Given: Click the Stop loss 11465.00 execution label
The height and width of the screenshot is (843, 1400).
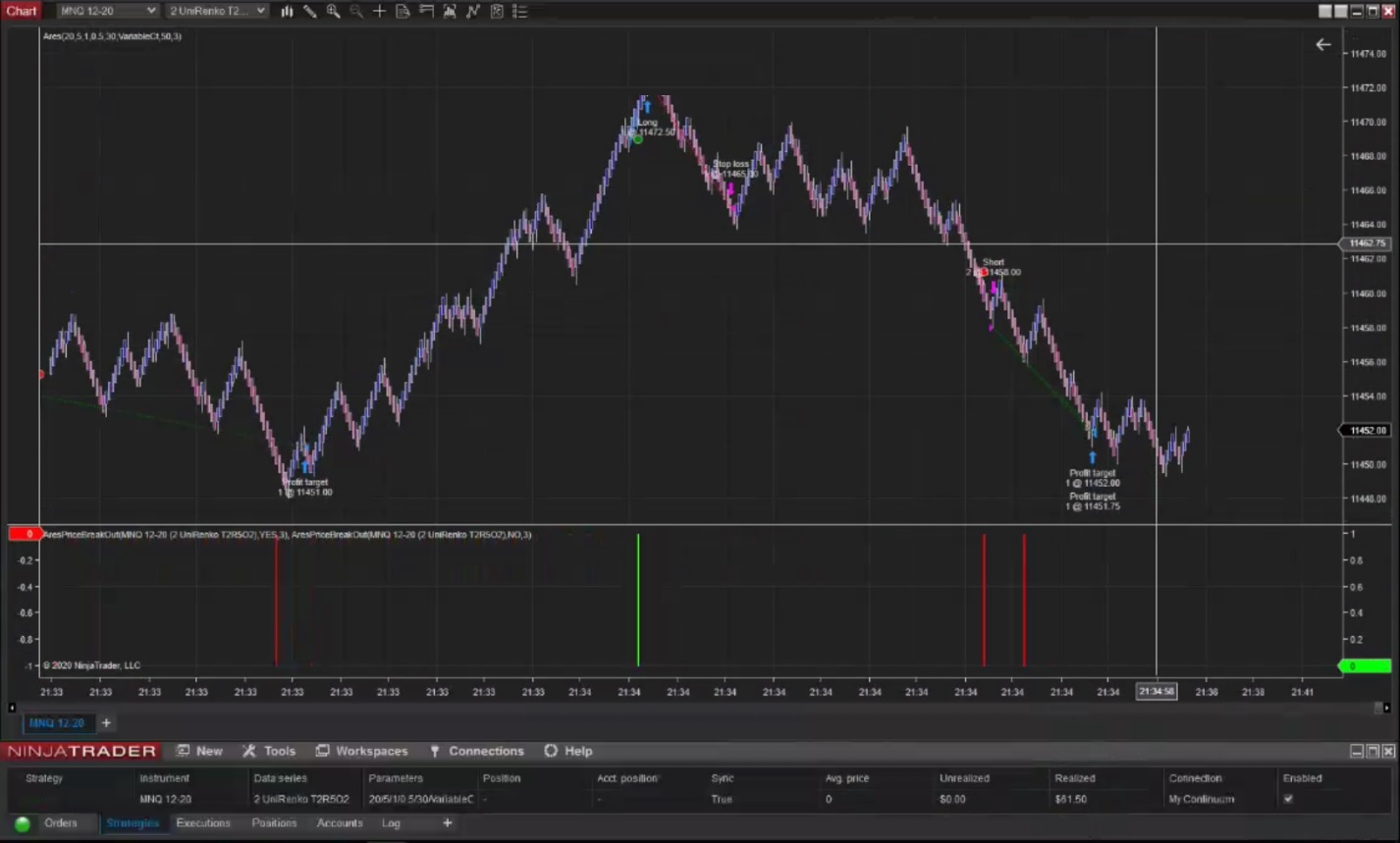Looking at the screenshot, I should click(x=732, y=169).
